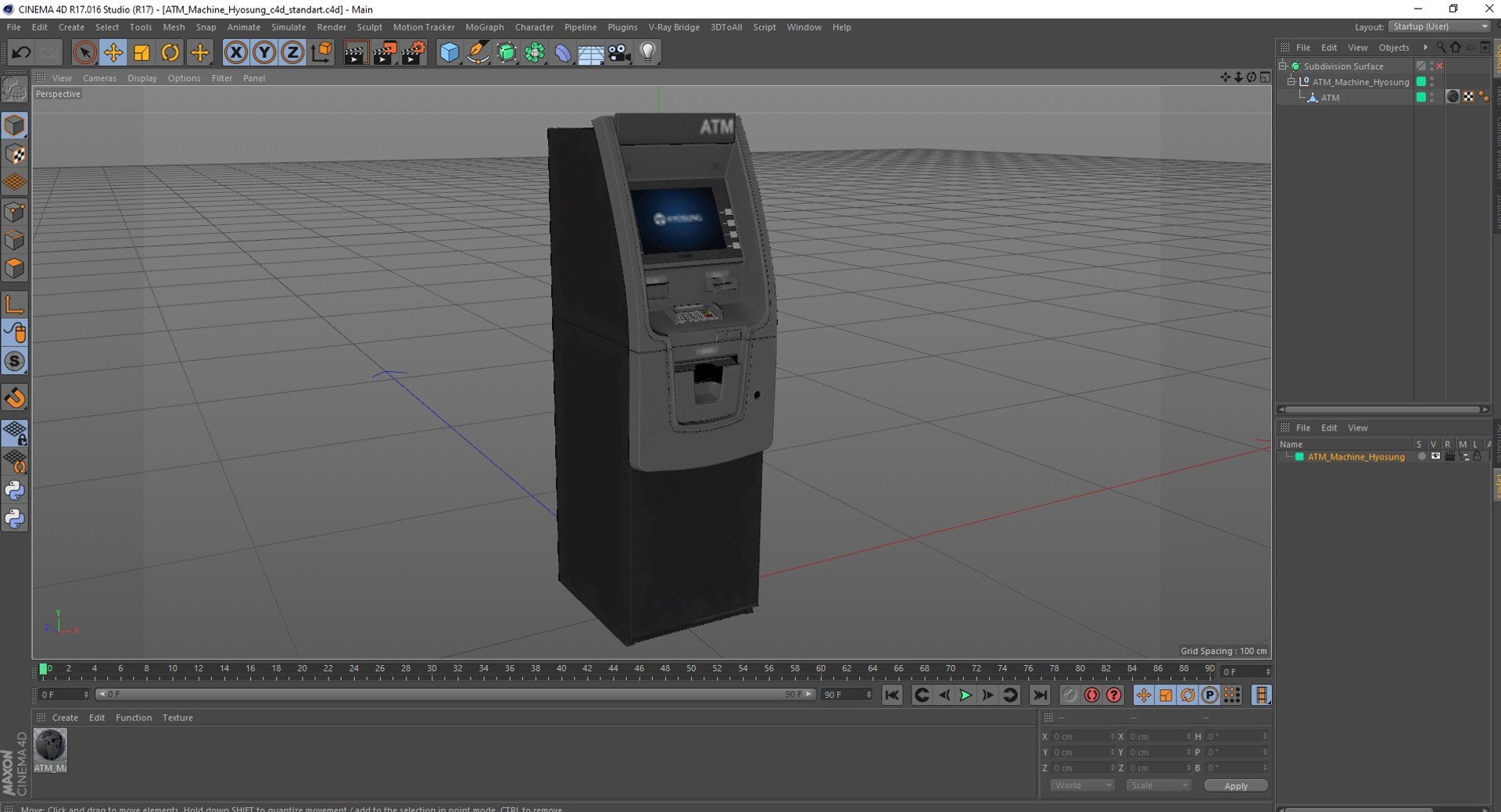This screenshot has width=1501, height=812.
Task: Switch to Texture mode
Action: (x=15, y=155)
